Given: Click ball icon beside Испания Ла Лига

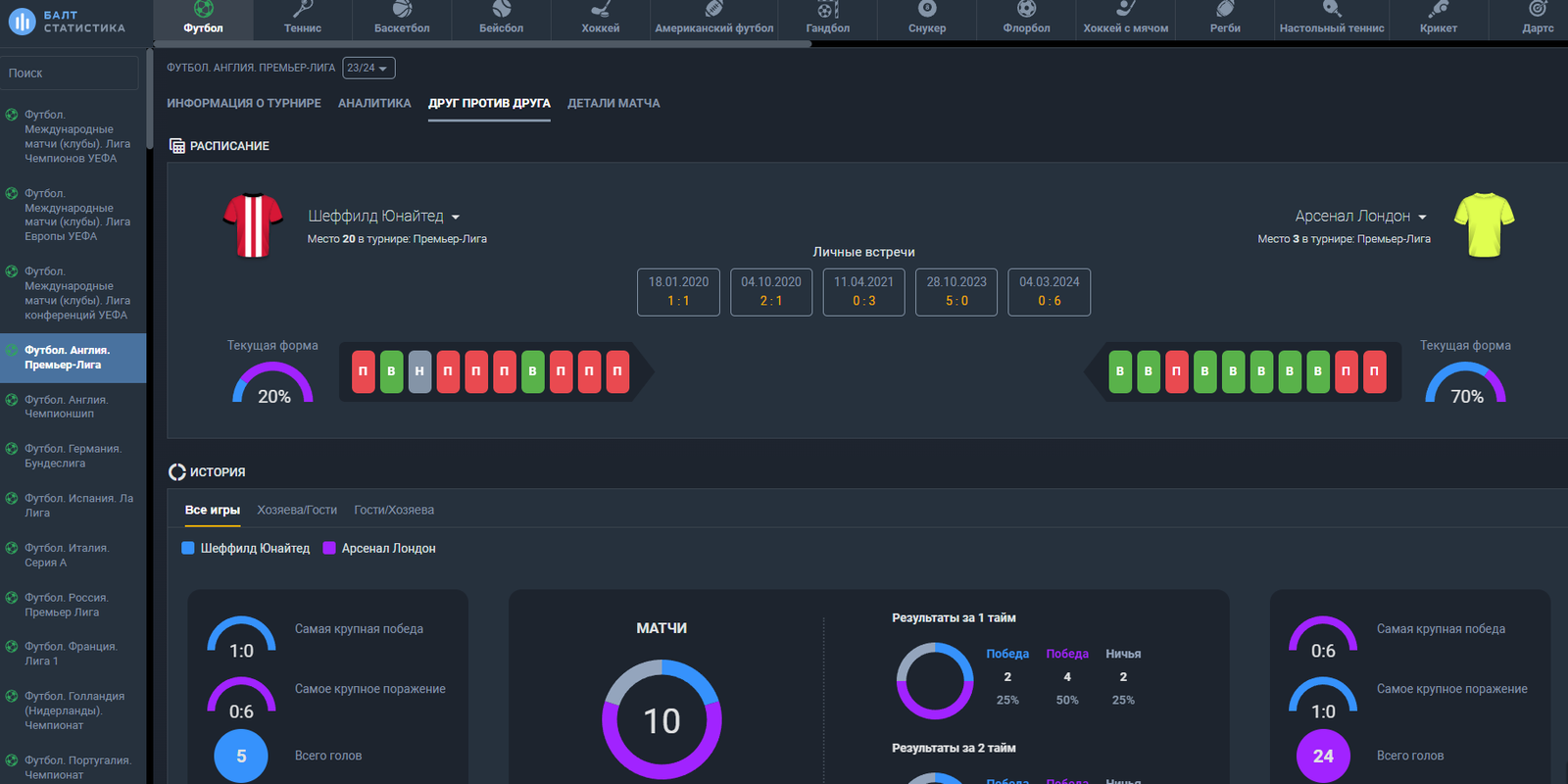Looking at the screenshot, I should coord(12,499).
